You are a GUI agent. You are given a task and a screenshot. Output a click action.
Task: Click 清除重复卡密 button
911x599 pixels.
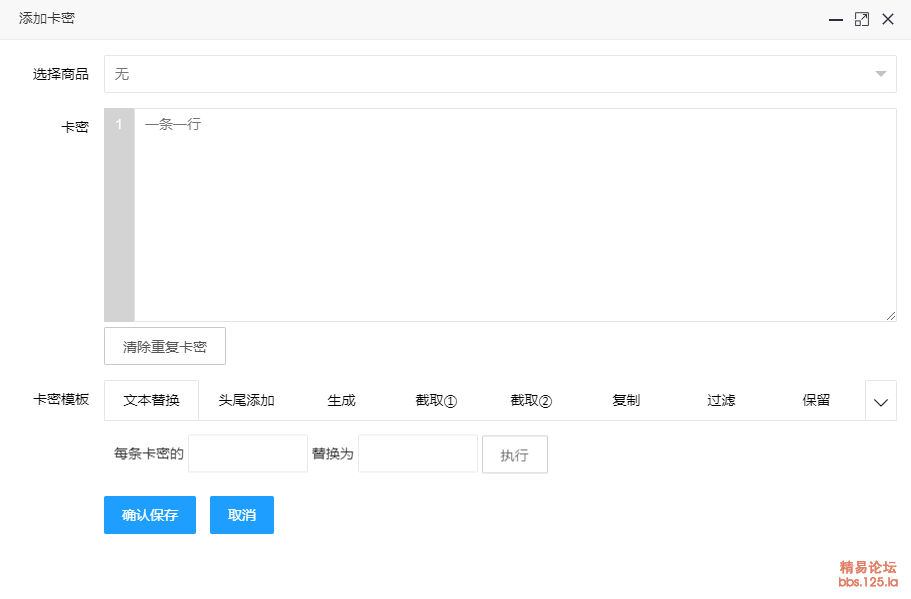[165, 347]
